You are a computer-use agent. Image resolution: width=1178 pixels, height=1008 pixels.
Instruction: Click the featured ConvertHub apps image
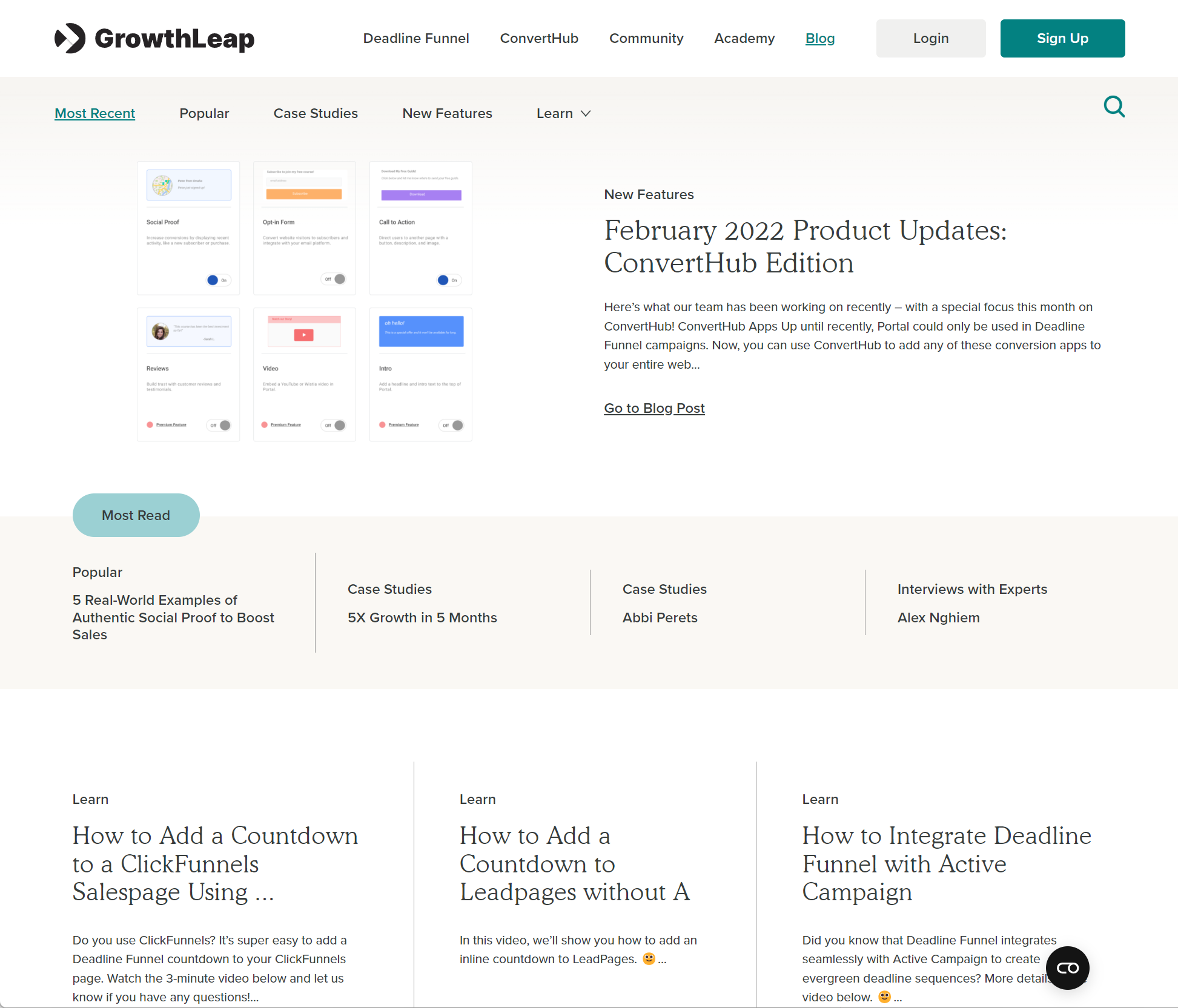(x=304, y=301)
